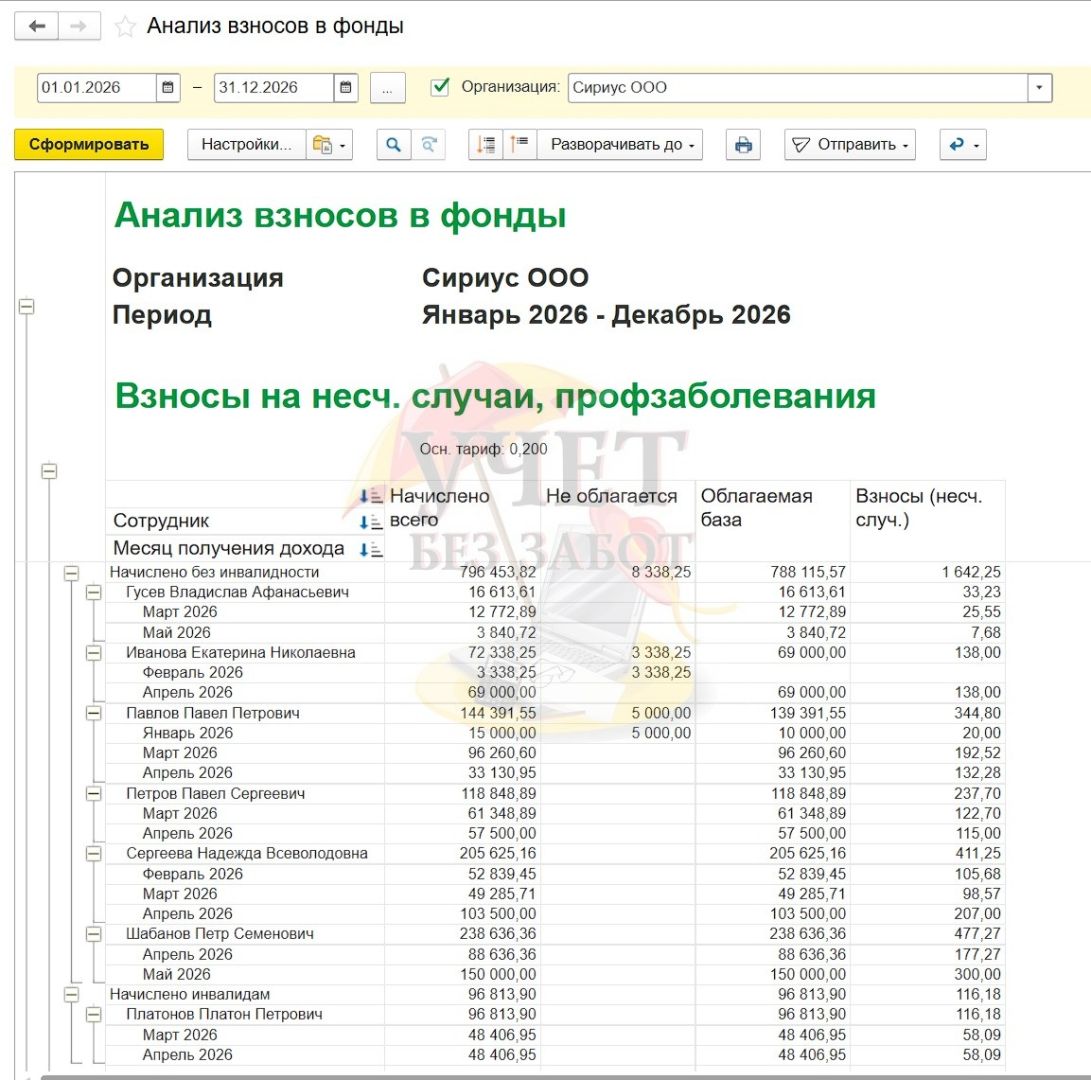Select Платонов's Март 2026 row
Viewport: 1091px width, 1080px height.
(x=555, y=1035)
